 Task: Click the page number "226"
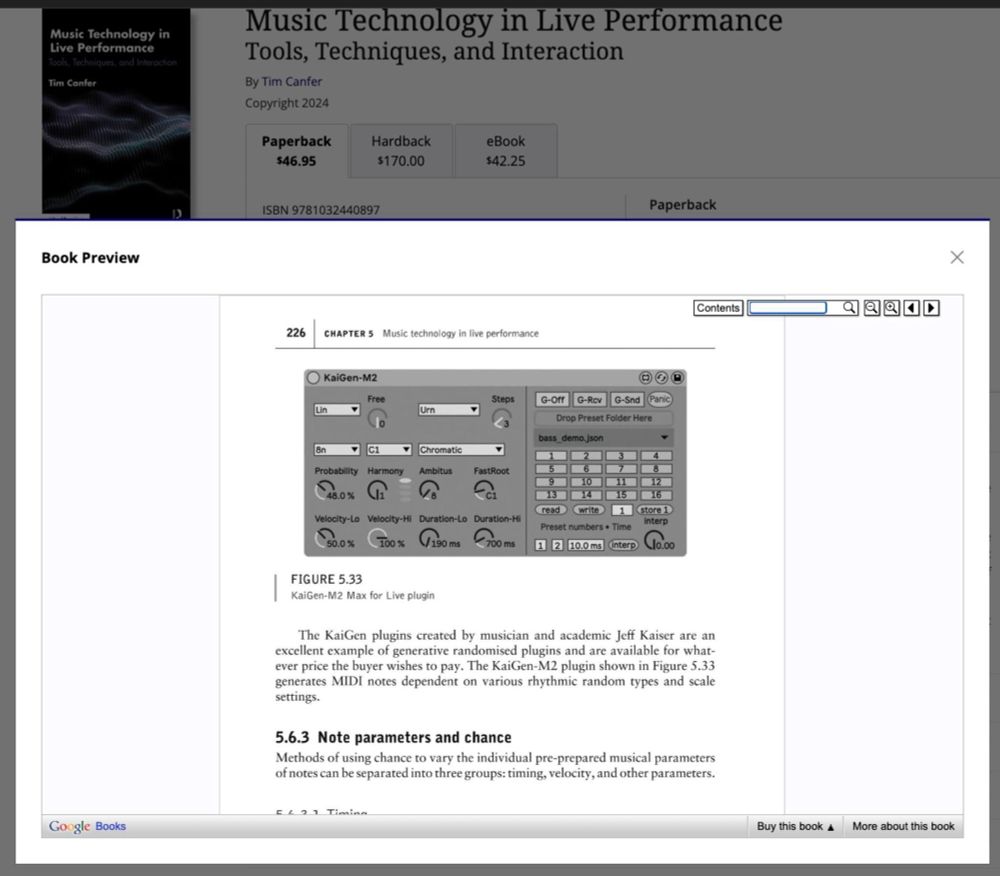coord(296,333)
